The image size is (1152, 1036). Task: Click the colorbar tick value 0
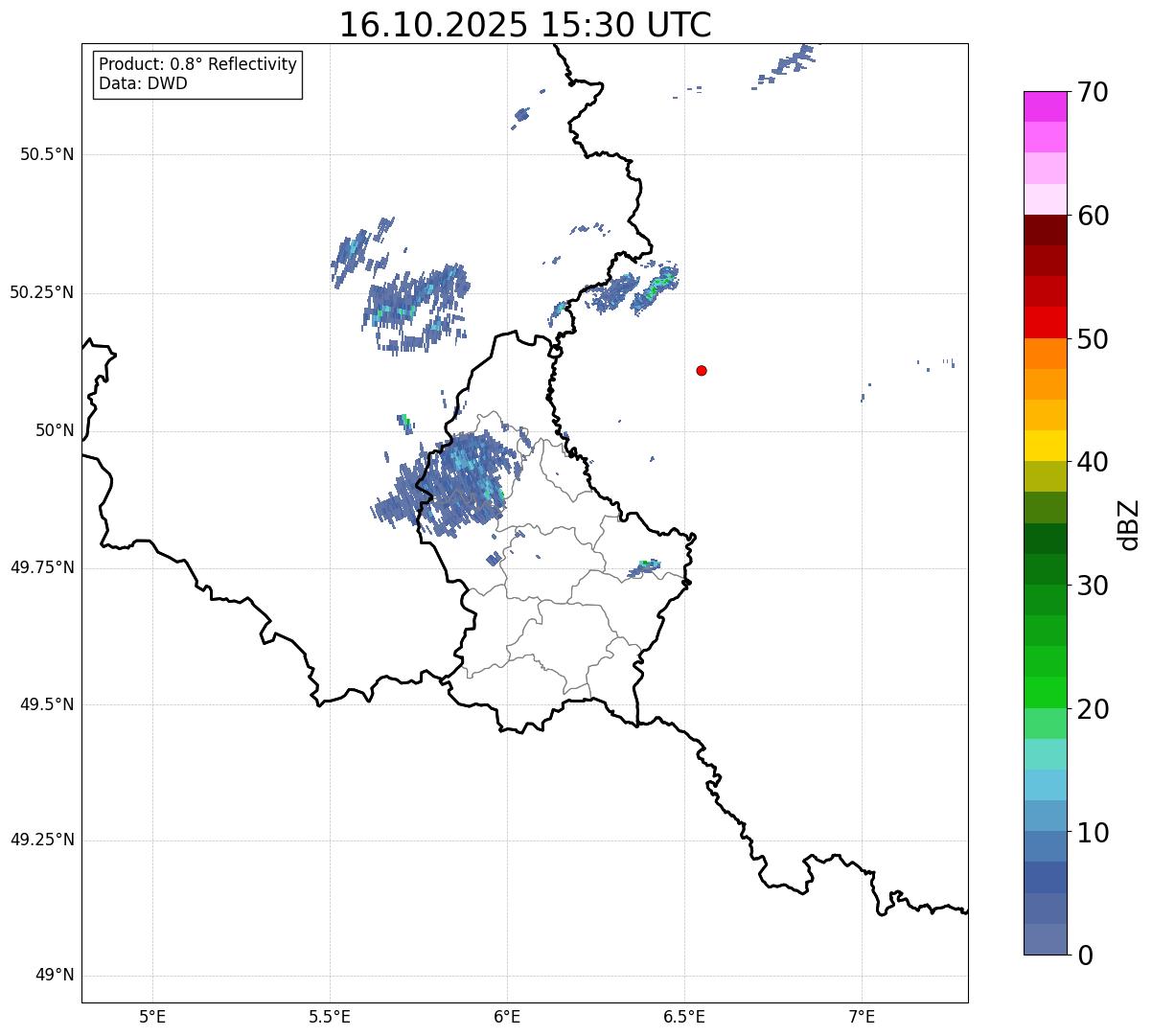click(x=1085, y=955)
